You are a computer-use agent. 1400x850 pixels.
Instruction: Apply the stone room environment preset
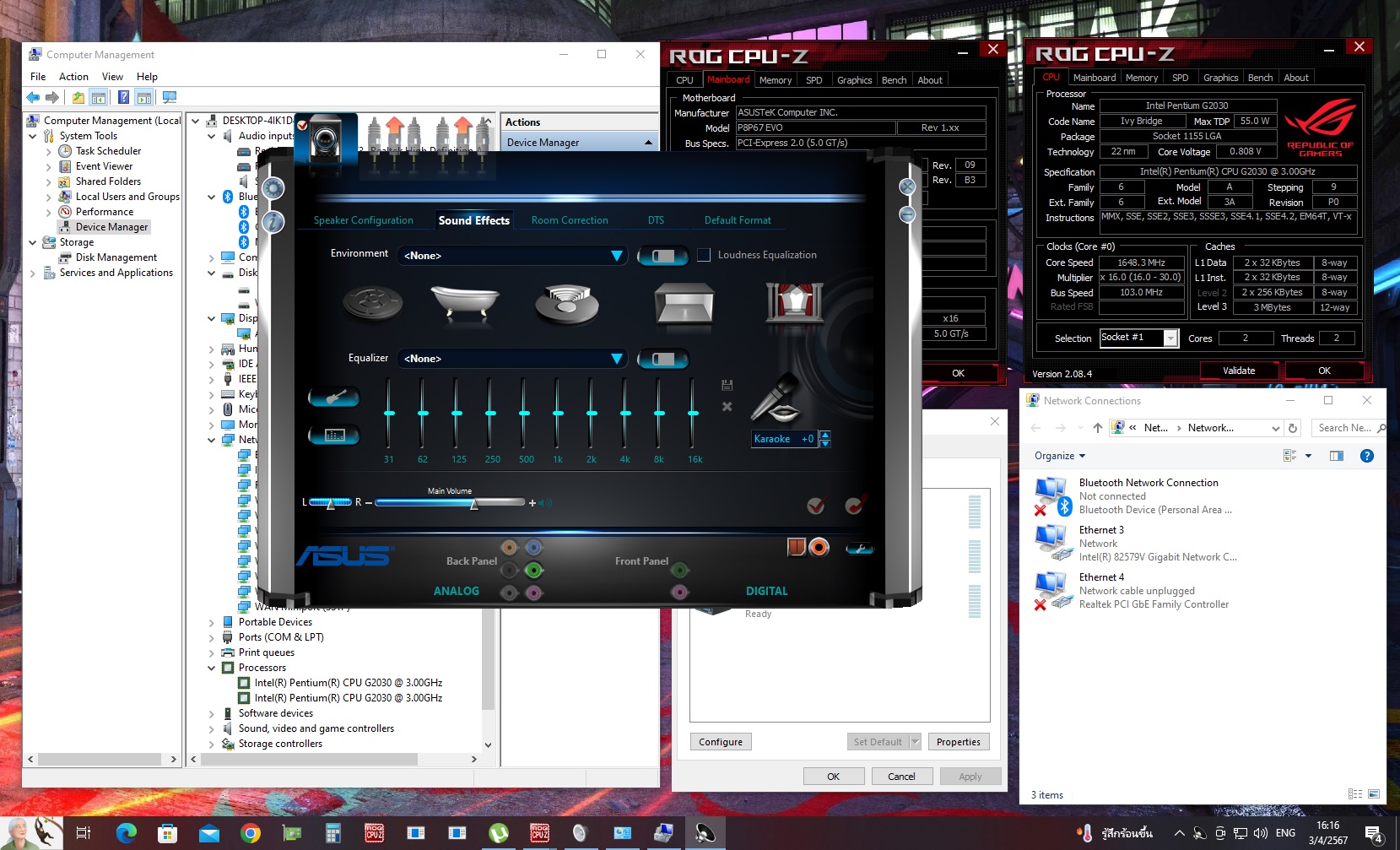[684, 303]
